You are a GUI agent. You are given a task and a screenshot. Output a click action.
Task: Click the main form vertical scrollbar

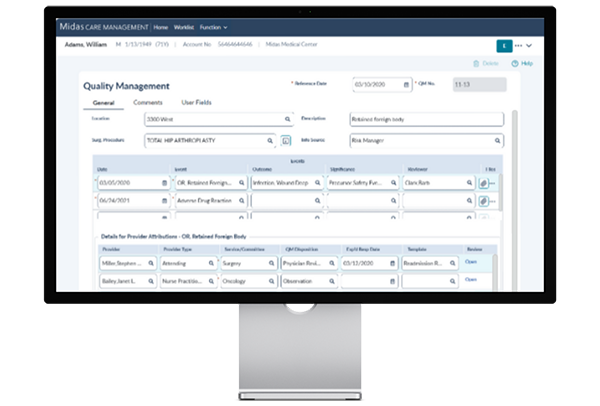pos(515,201)
